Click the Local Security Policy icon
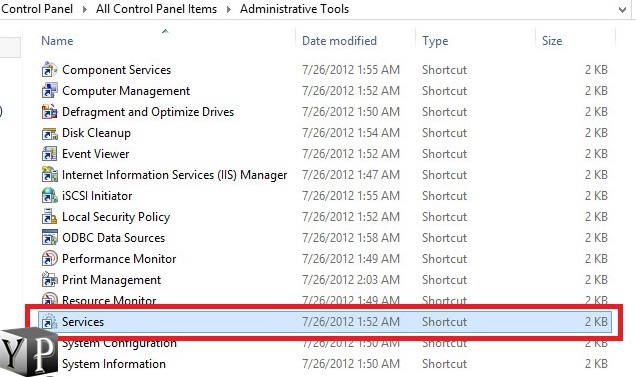Viewport: 636px width, 377px height. [49, 217]
